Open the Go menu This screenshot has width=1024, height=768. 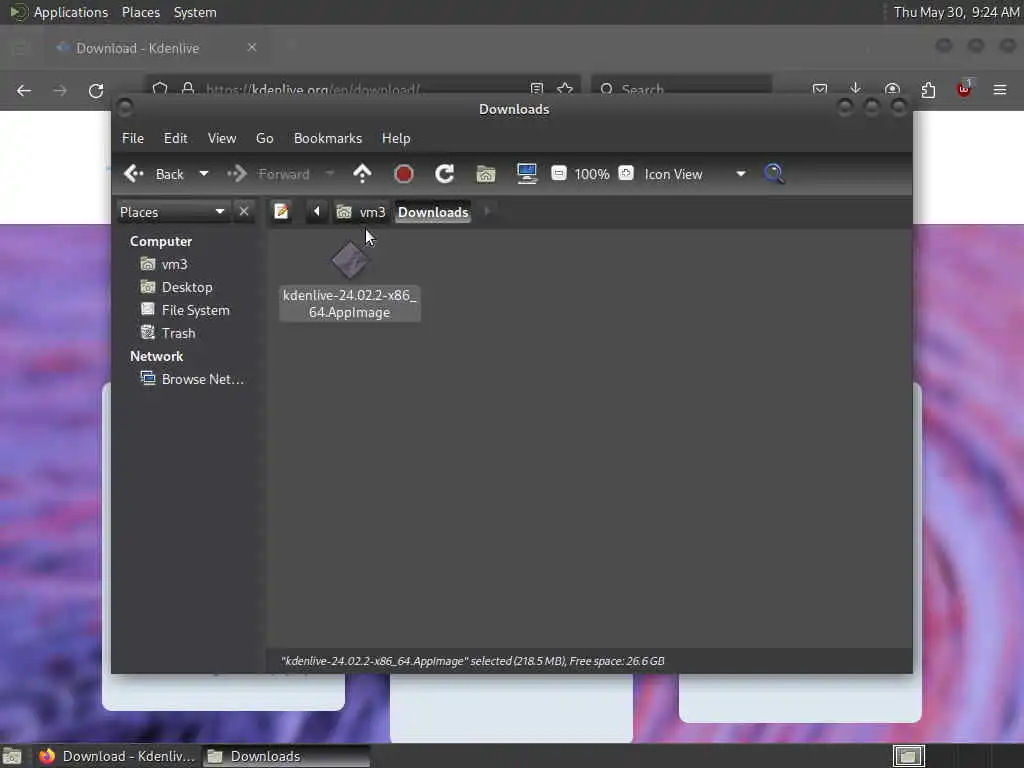click(264, 138)
